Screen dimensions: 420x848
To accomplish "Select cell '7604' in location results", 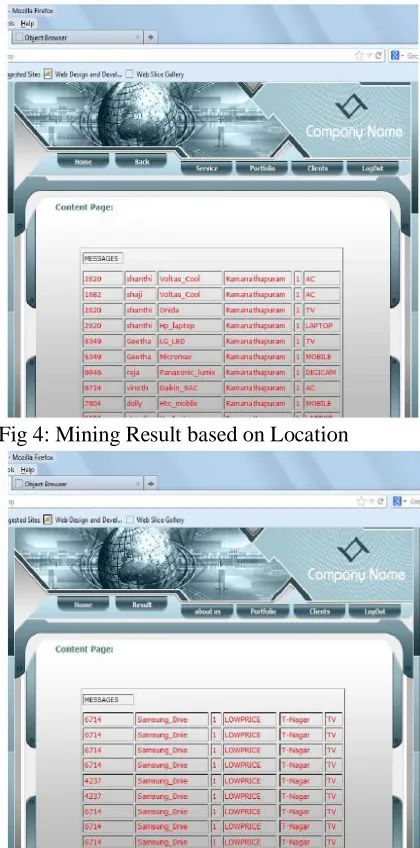I will tap(103, 403).
